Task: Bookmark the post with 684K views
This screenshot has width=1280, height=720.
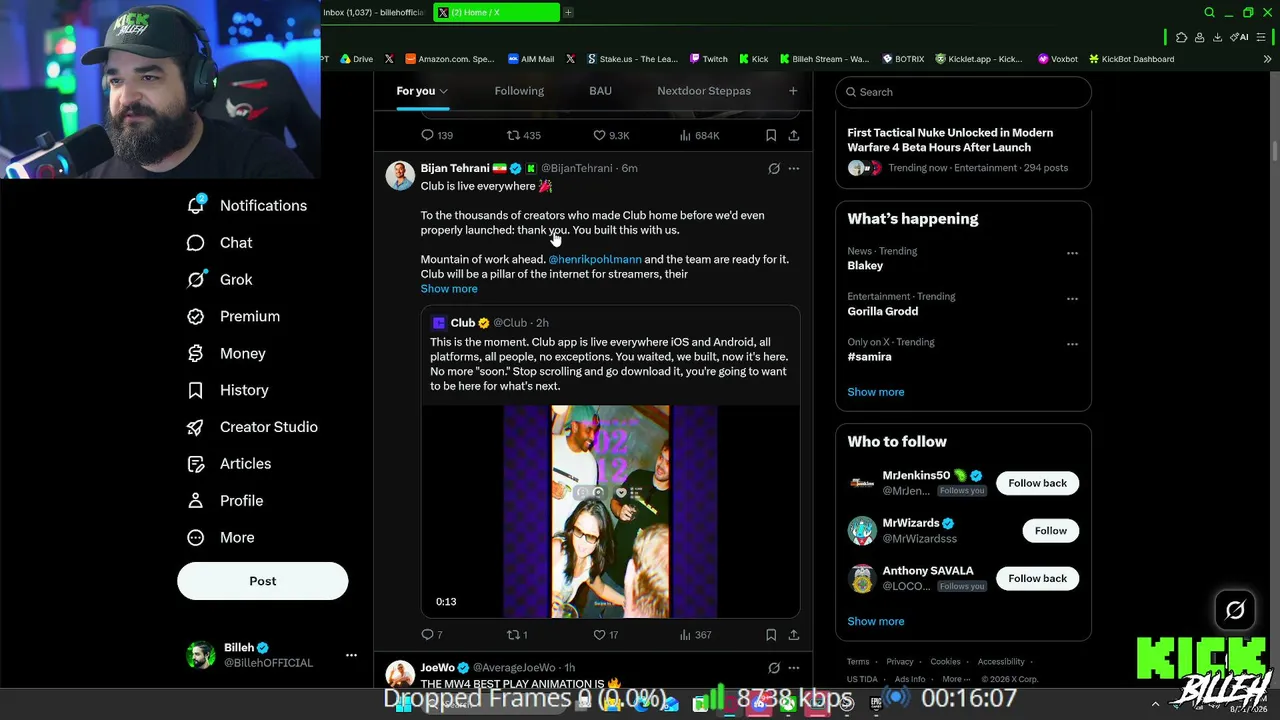Action: coord(771,135)
